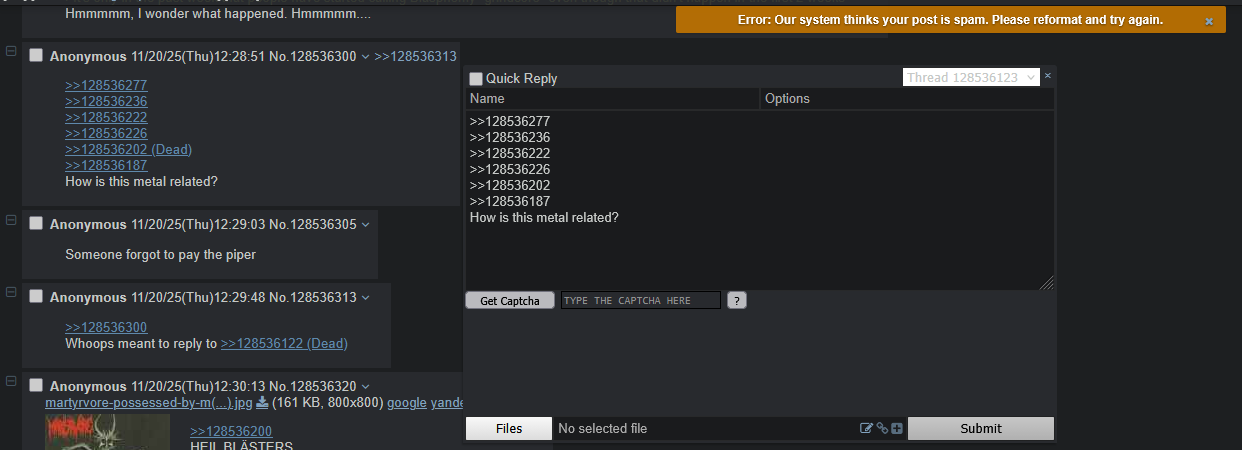Hide post No.128536300 with minus icon

click(x=11, y=51)
